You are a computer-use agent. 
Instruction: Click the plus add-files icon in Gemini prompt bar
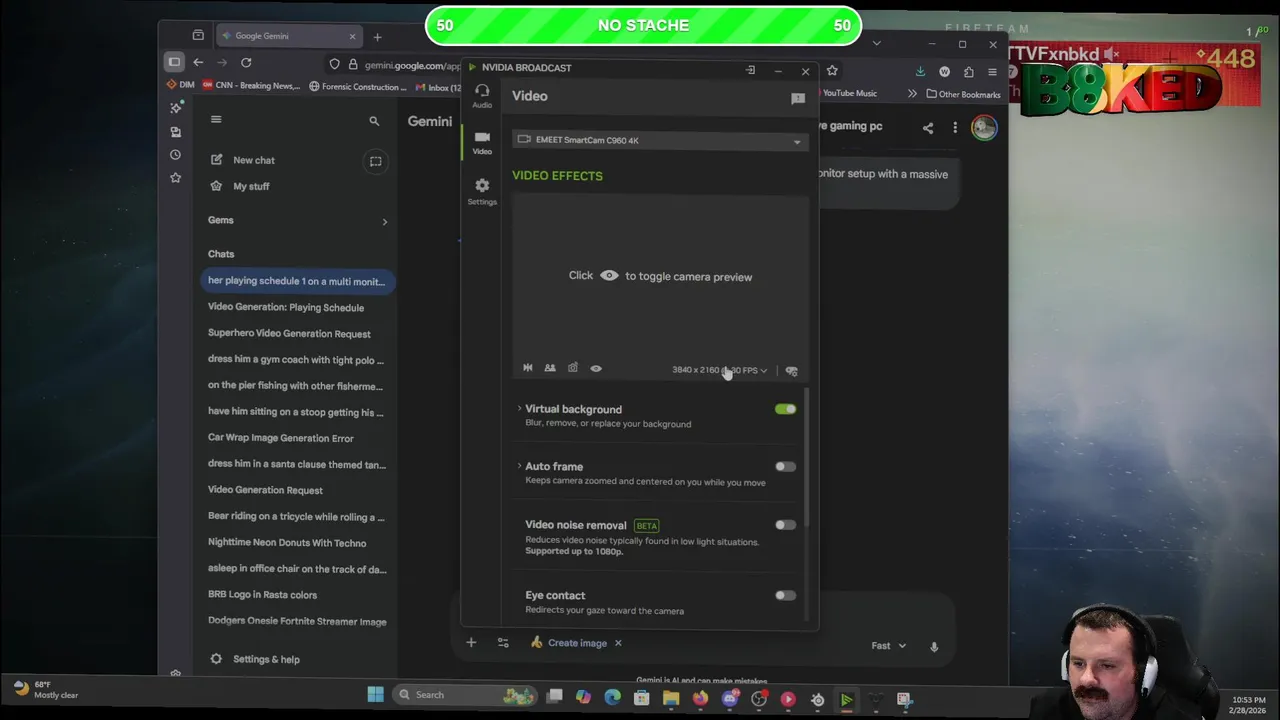click(471, 643)
